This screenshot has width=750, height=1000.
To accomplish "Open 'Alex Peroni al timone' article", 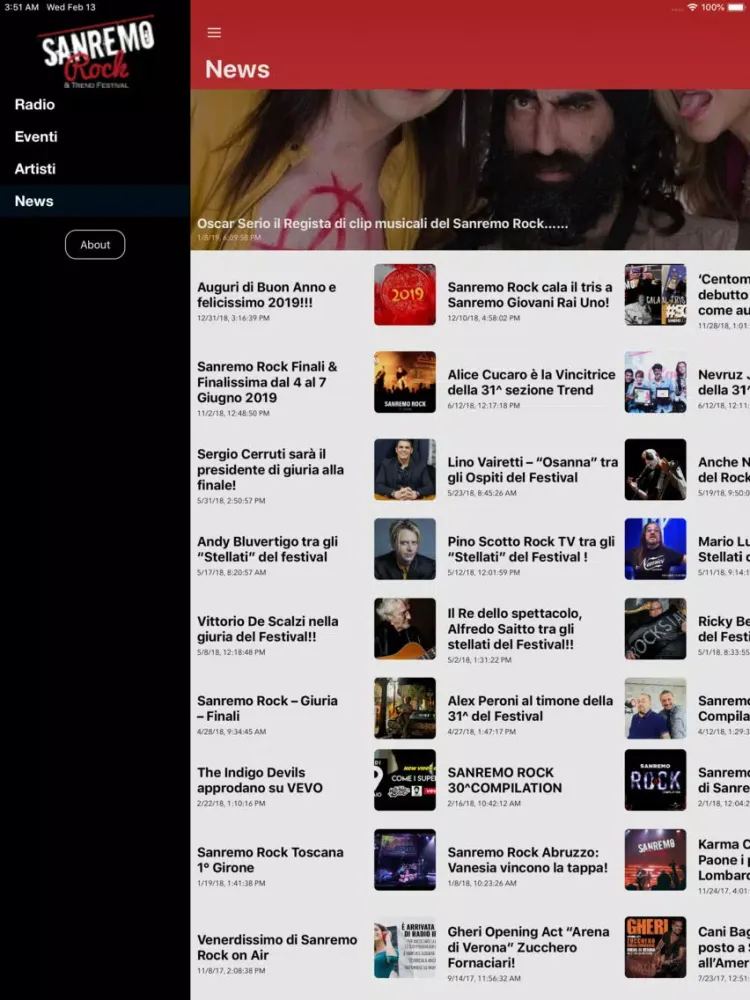I will [530, 709].
